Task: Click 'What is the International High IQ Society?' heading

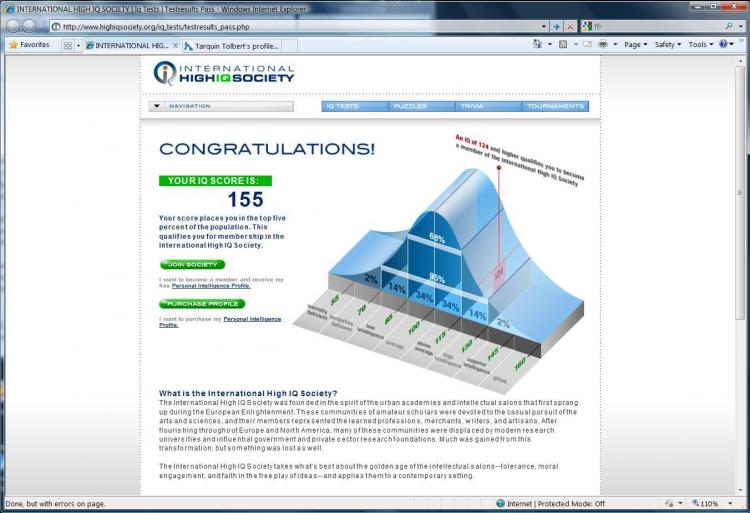Action: [248, 393]
